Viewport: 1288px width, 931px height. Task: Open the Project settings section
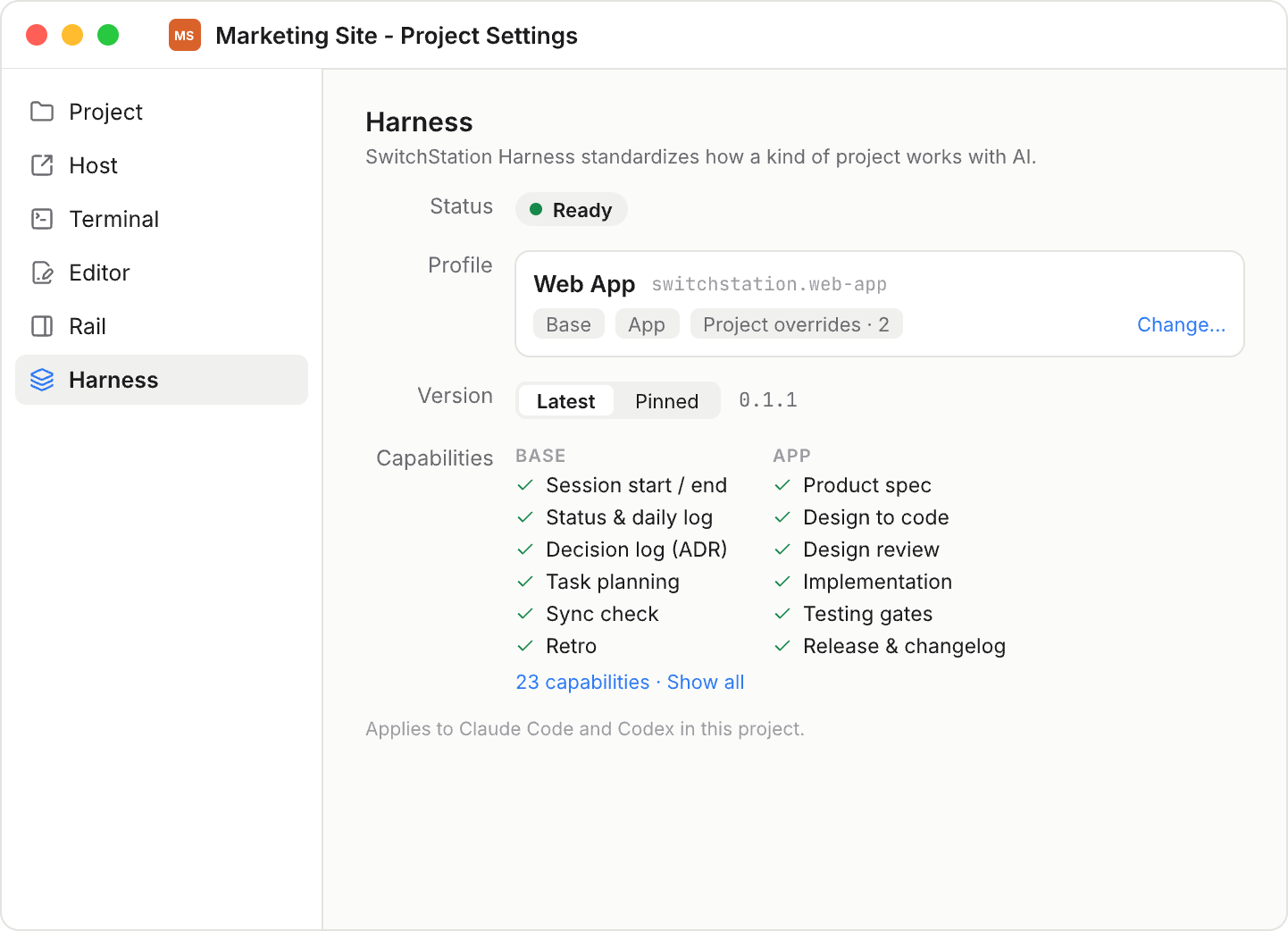point(162,112)
